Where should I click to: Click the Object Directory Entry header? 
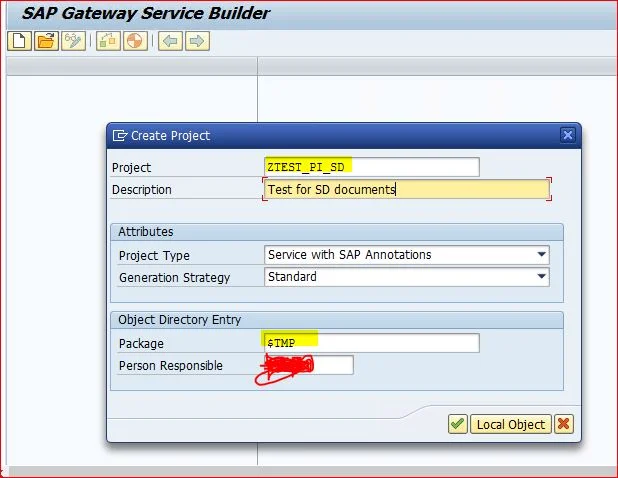337,320
